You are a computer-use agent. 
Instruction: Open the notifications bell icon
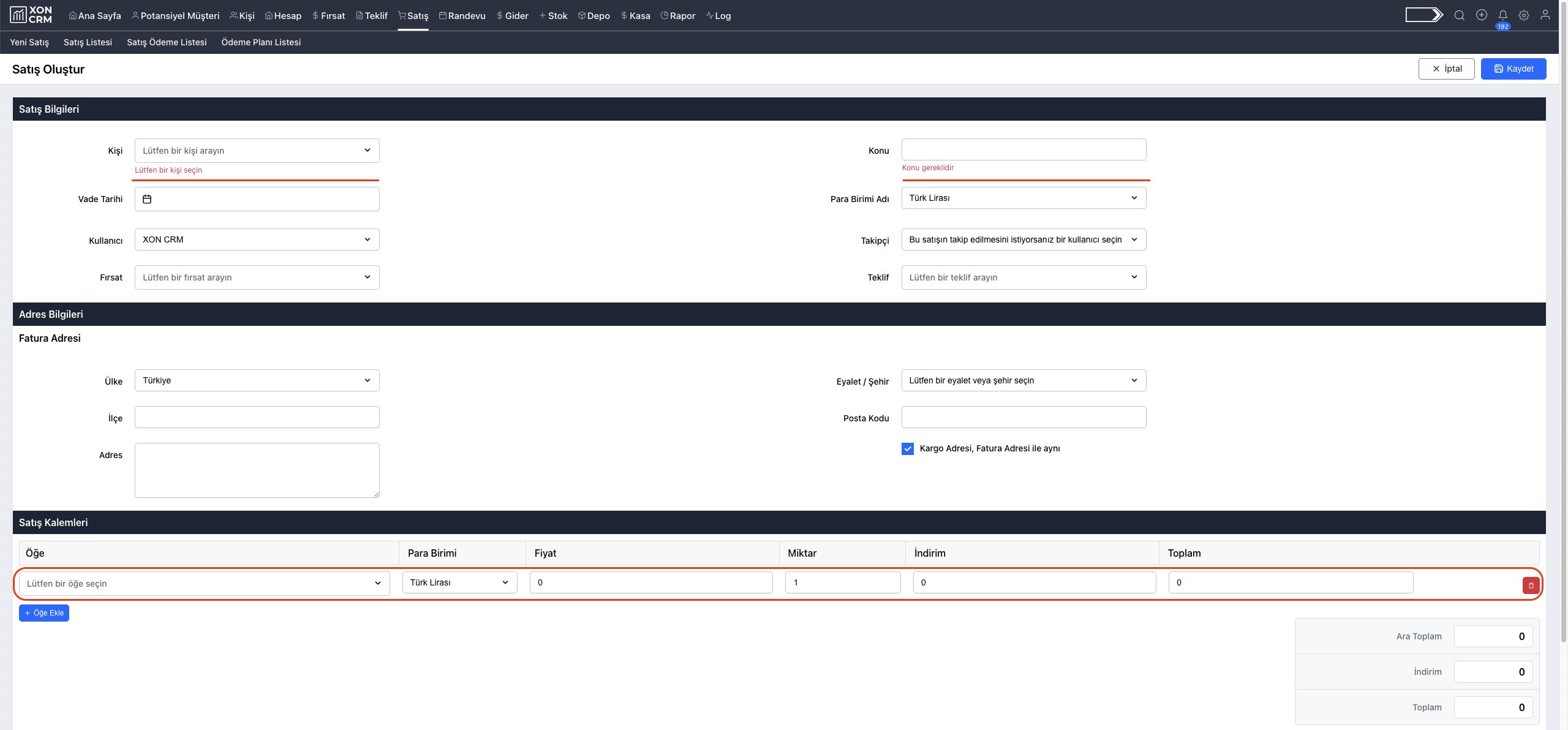[x=1502, y=15]
